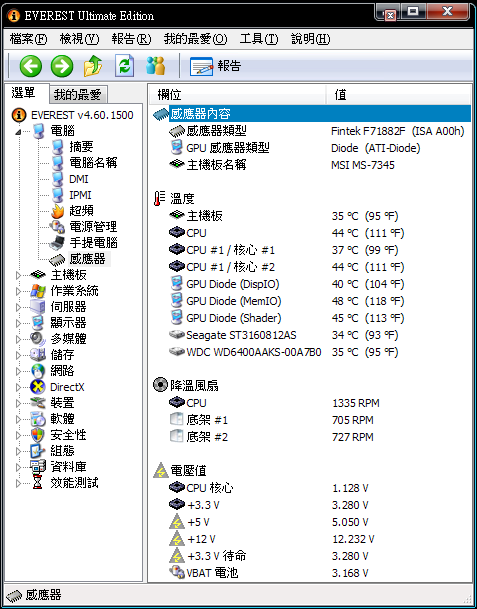The width and height of the screenshot is (477, 609).
Task: Click the 值 column header
Action: pos(399,94)
